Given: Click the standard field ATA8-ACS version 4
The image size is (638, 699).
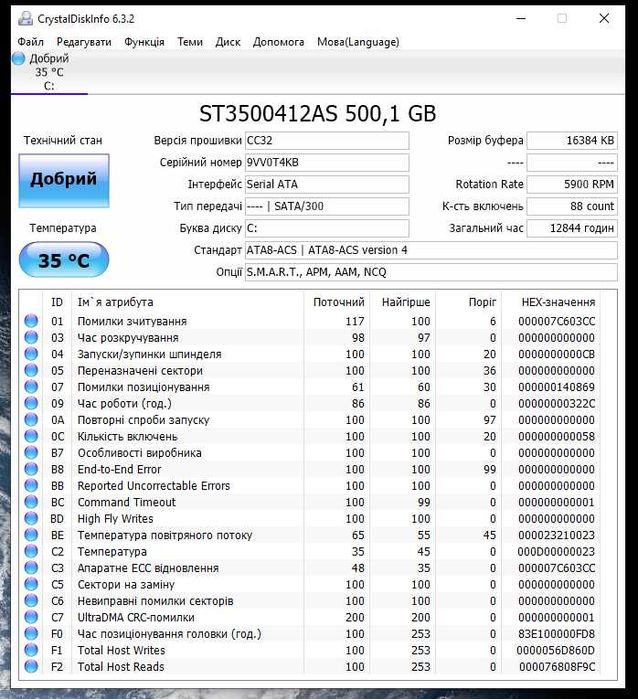Looking at the screenshot, I should click(x=431, y=250).
